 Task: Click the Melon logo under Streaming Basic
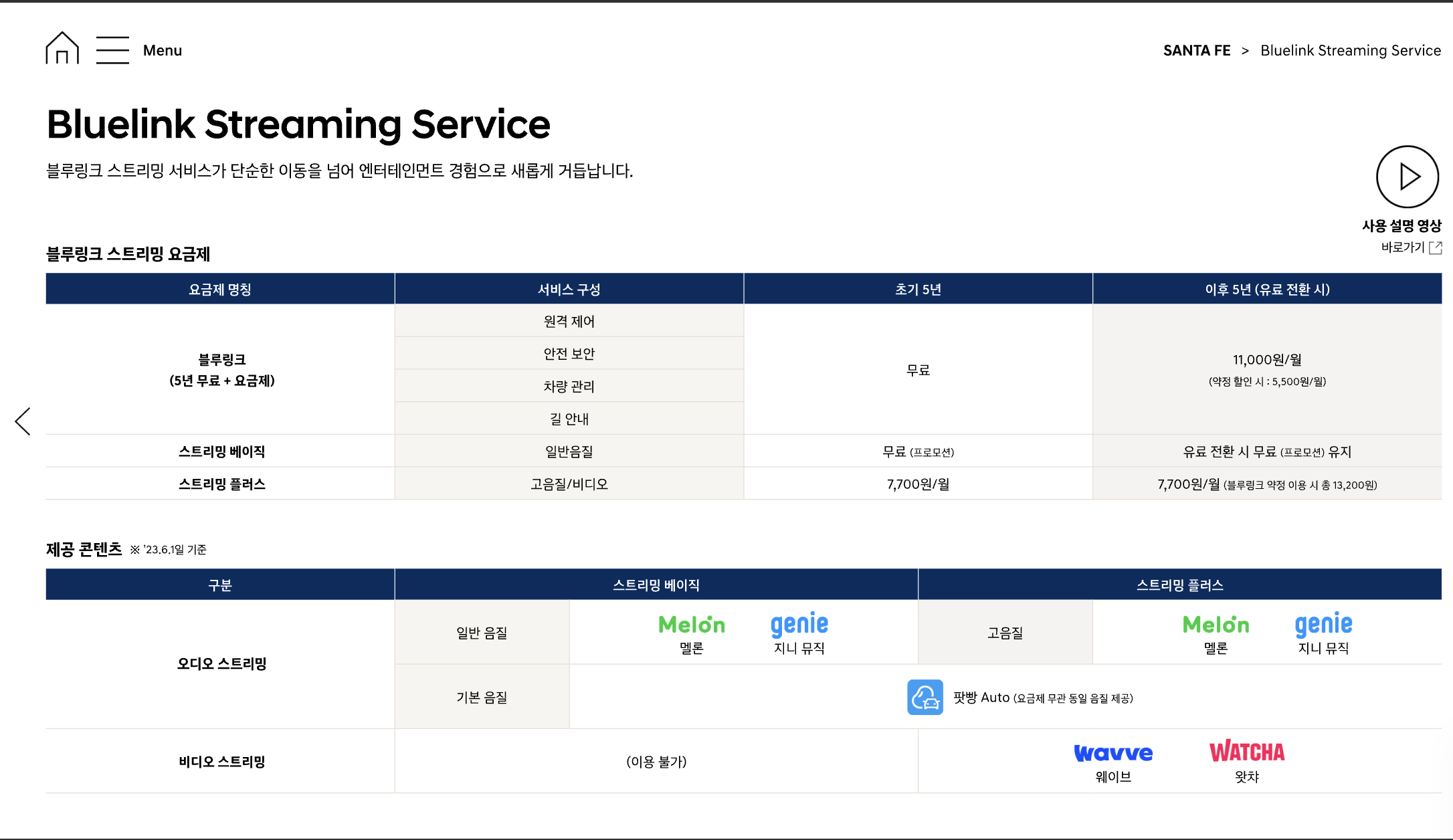691,625
